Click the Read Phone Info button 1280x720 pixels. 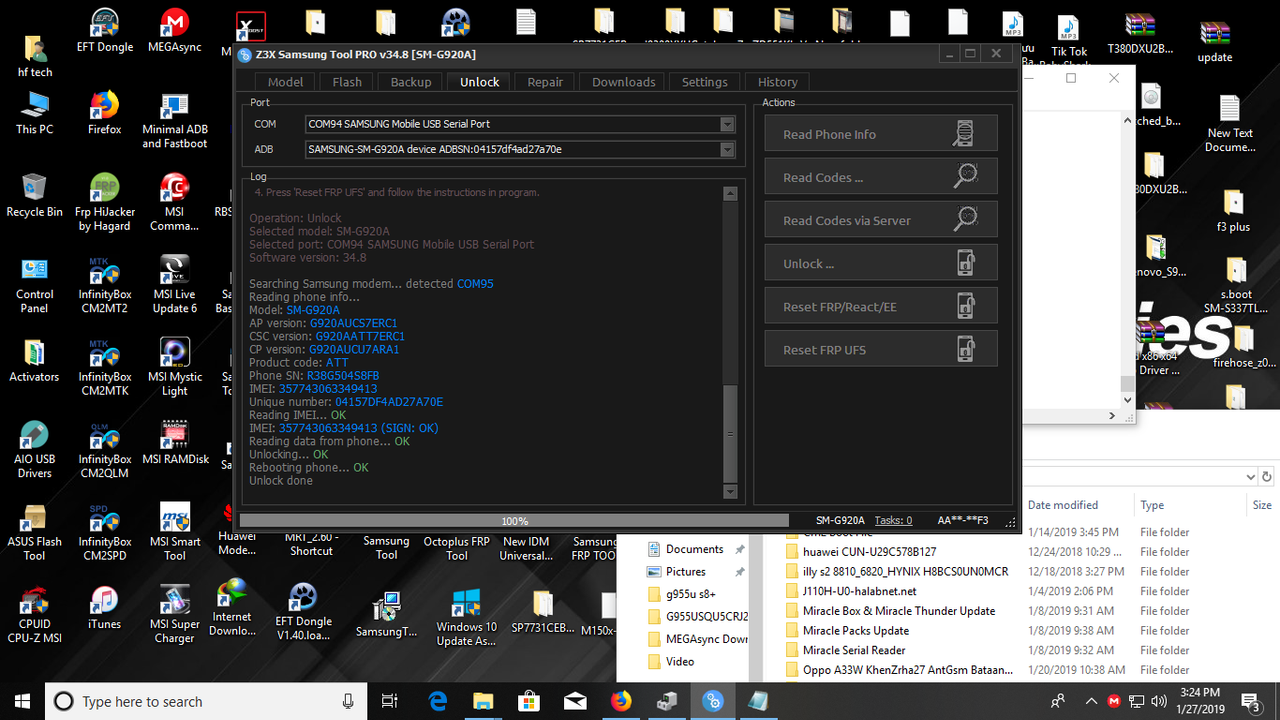coord(881,134)
